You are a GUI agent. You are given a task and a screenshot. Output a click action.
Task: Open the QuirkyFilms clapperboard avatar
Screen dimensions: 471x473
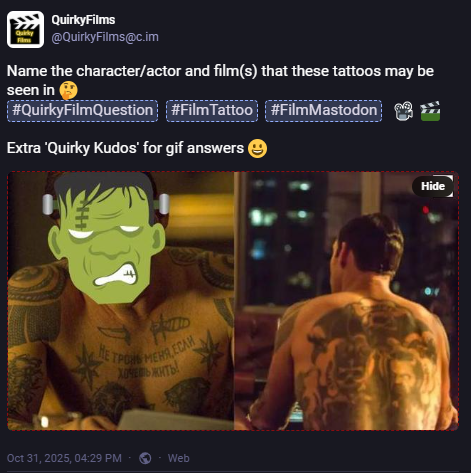[x=25, y=29]
